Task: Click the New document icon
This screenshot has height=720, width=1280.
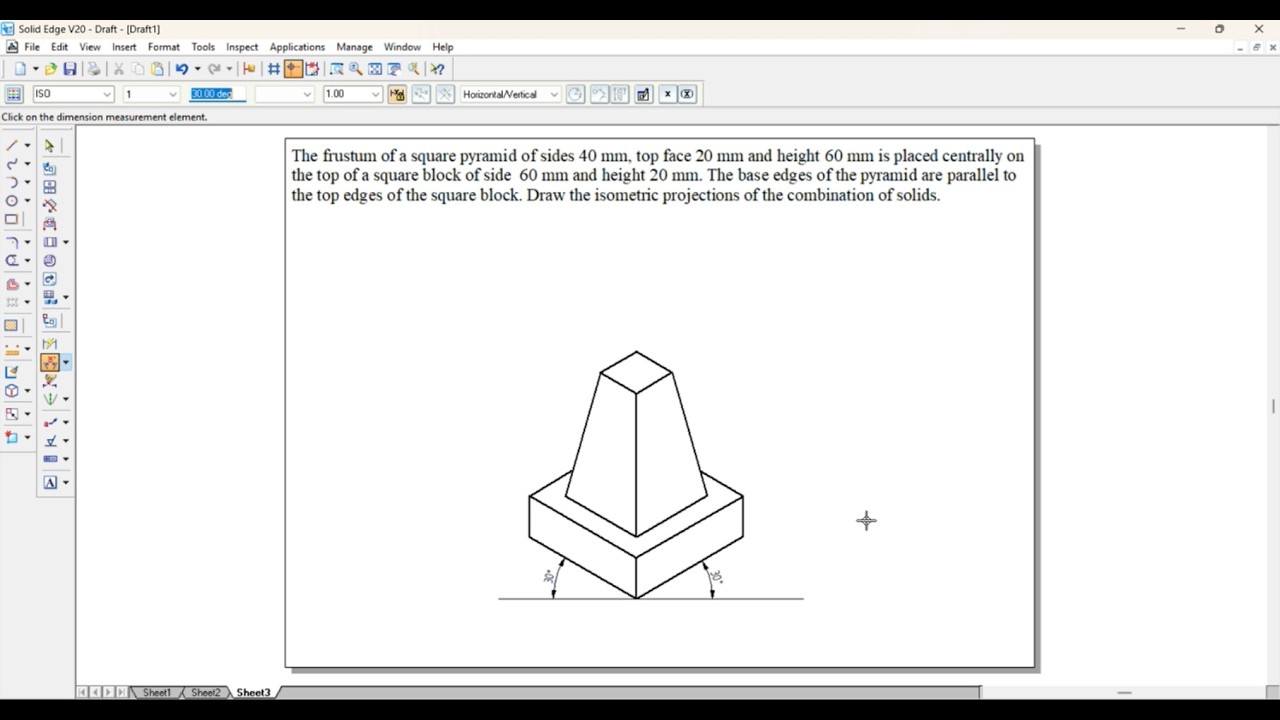Action: click(x=20, y=69)
